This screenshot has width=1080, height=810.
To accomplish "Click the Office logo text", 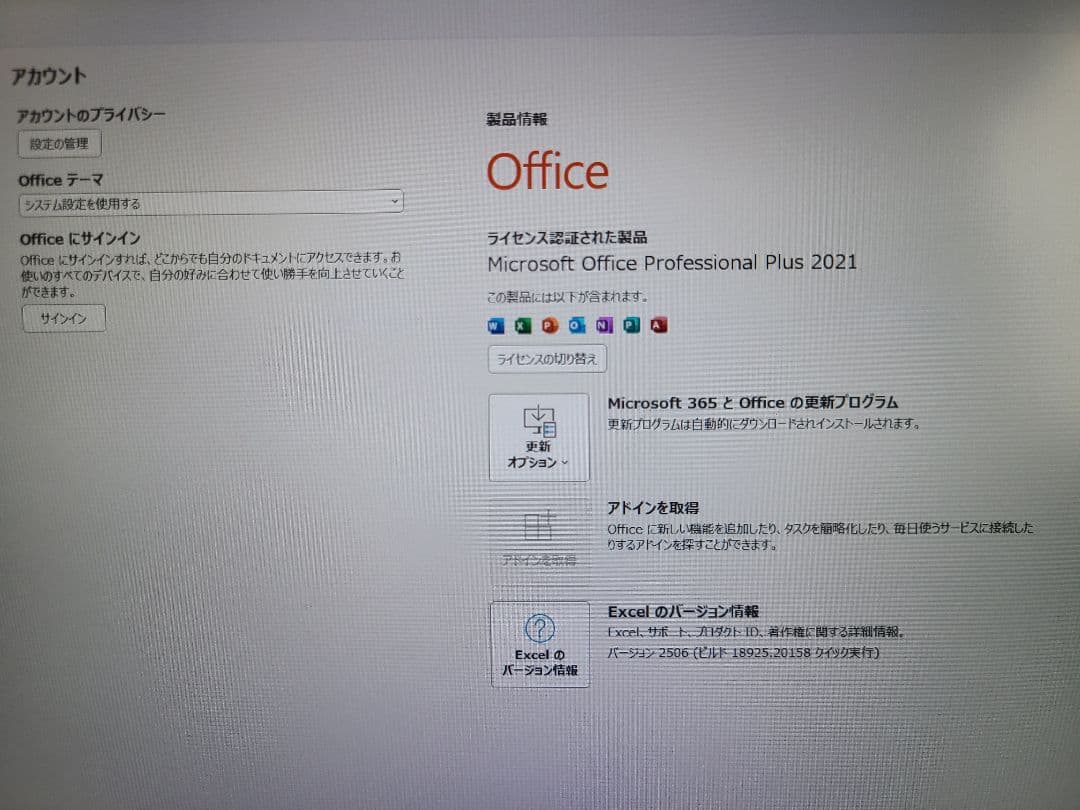I will pos(548,172).
